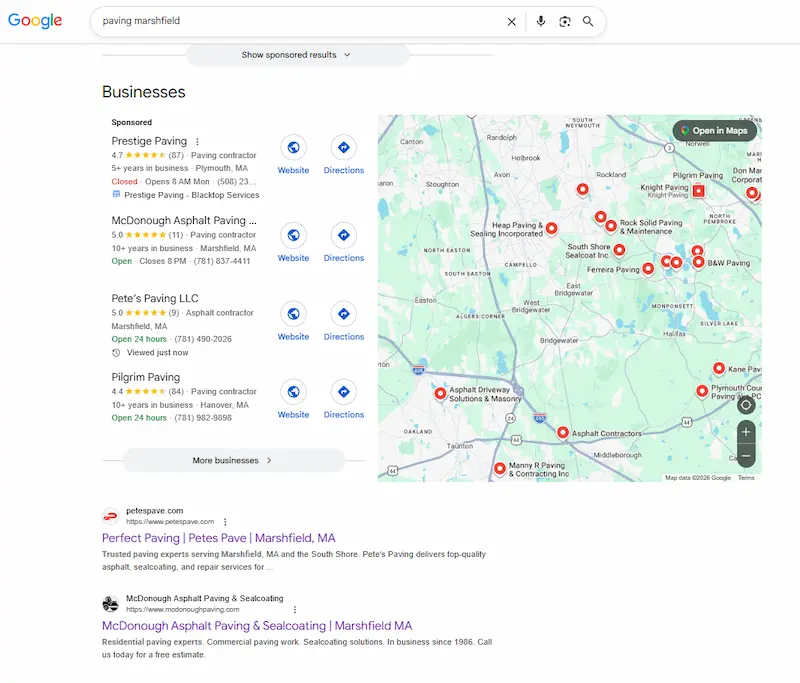
Task: Go to the Google logo homepage
Action: [x=35, y=20]
